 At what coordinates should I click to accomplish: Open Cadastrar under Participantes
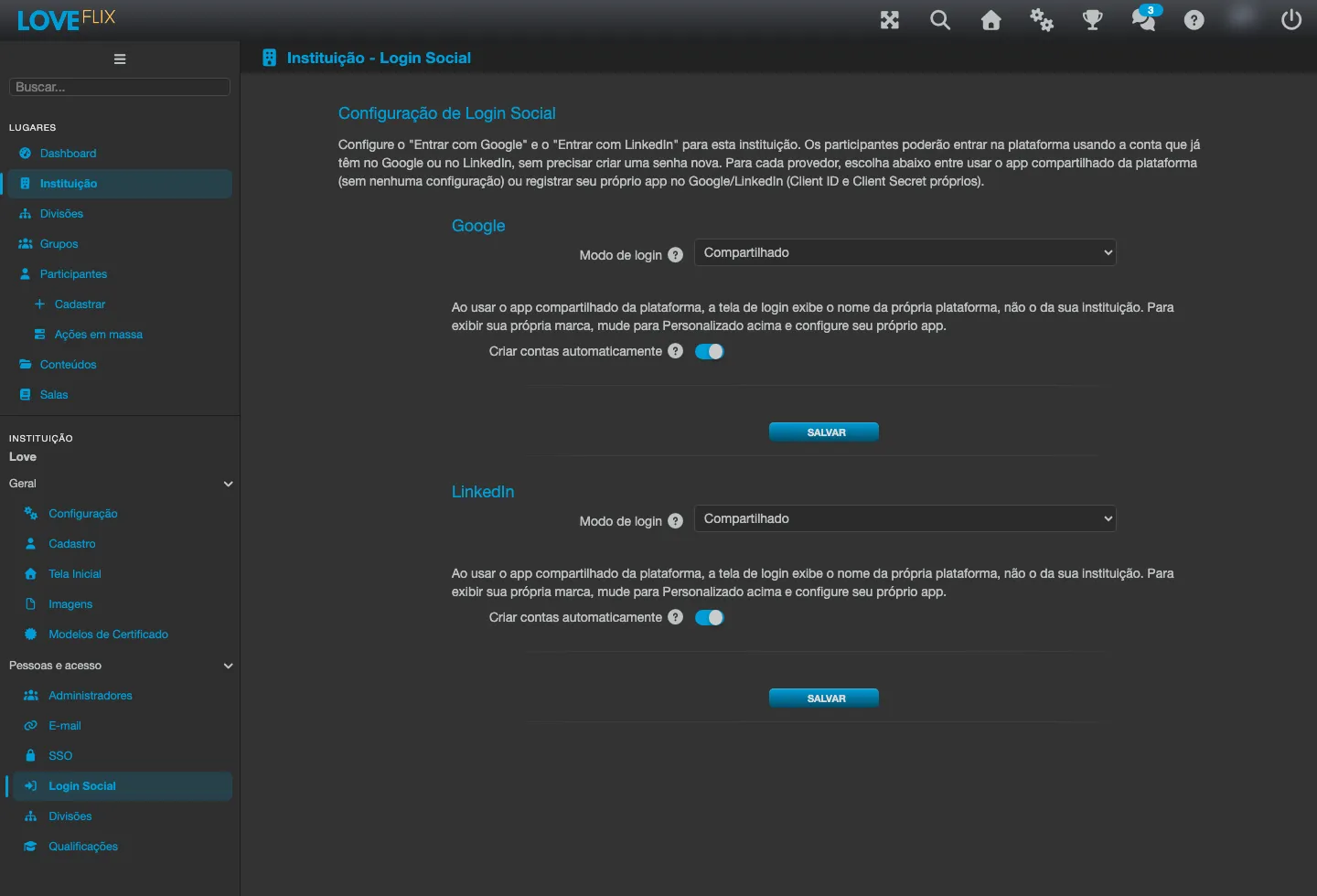[80, 304]
